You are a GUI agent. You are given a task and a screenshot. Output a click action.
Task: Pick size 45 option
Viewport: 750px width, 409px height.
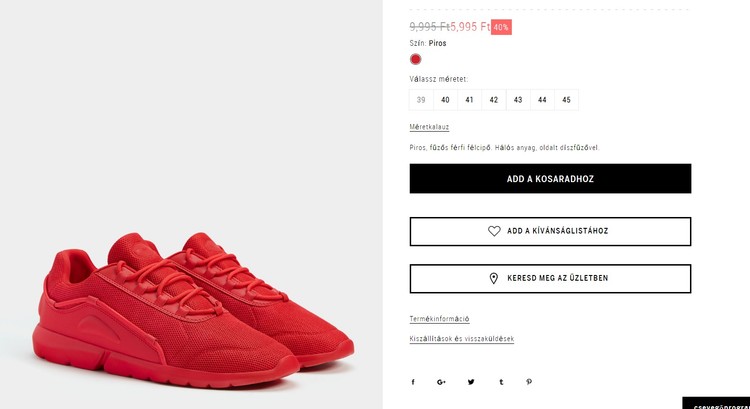(x=566, y=100)
